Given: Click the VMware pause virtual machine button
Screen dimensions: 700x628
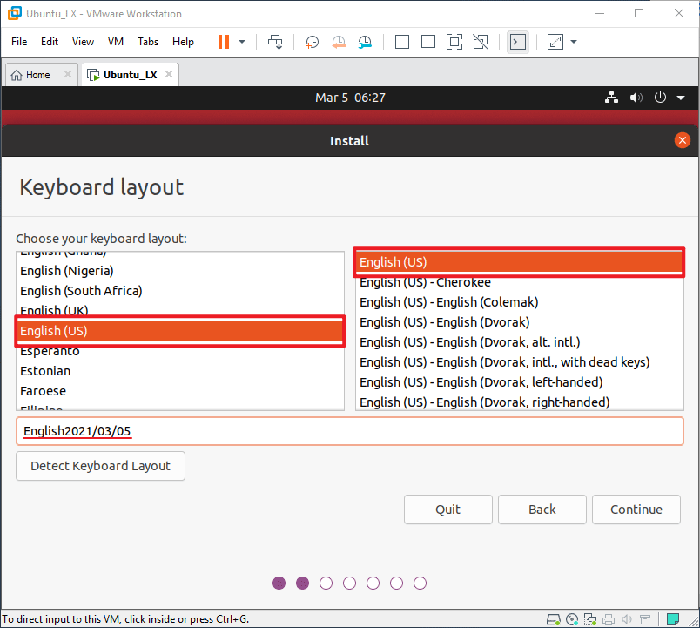Looking at the screenshot, I should pyautogui.click(x=224, y=42).
